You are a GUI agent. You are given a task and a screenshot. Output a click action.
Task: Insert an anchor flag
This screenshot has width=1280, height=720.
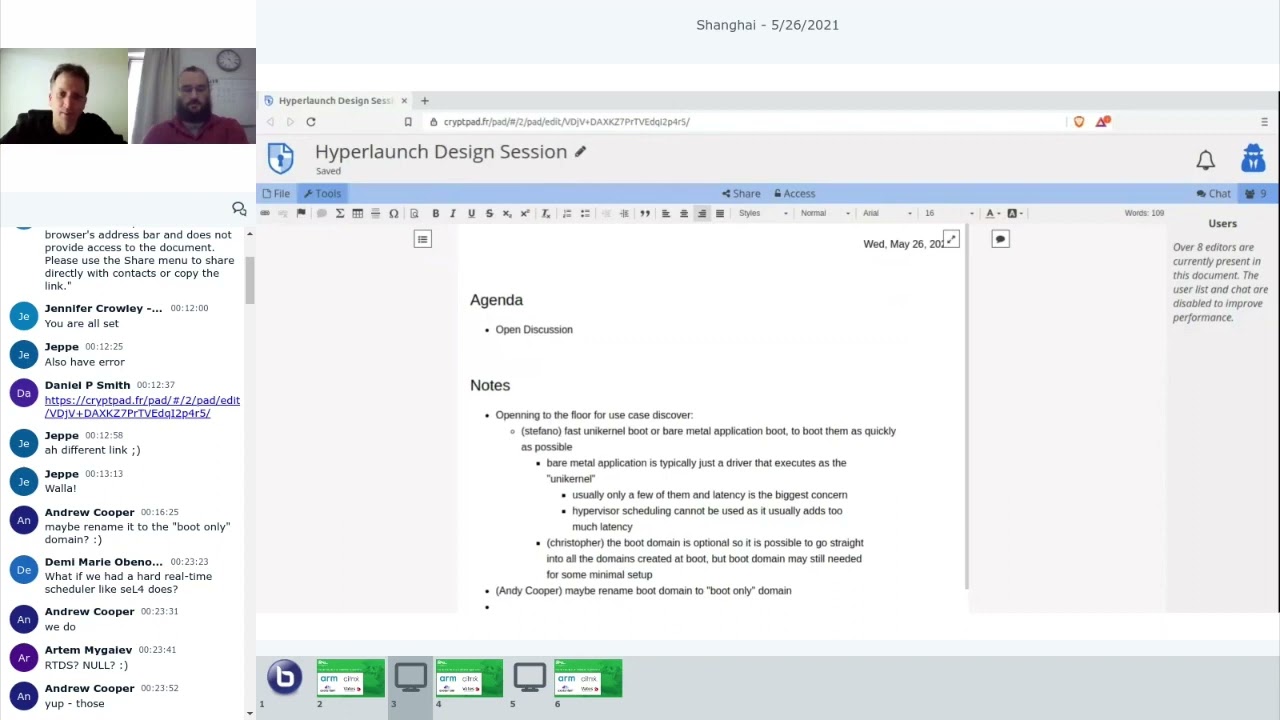(301, 213)
